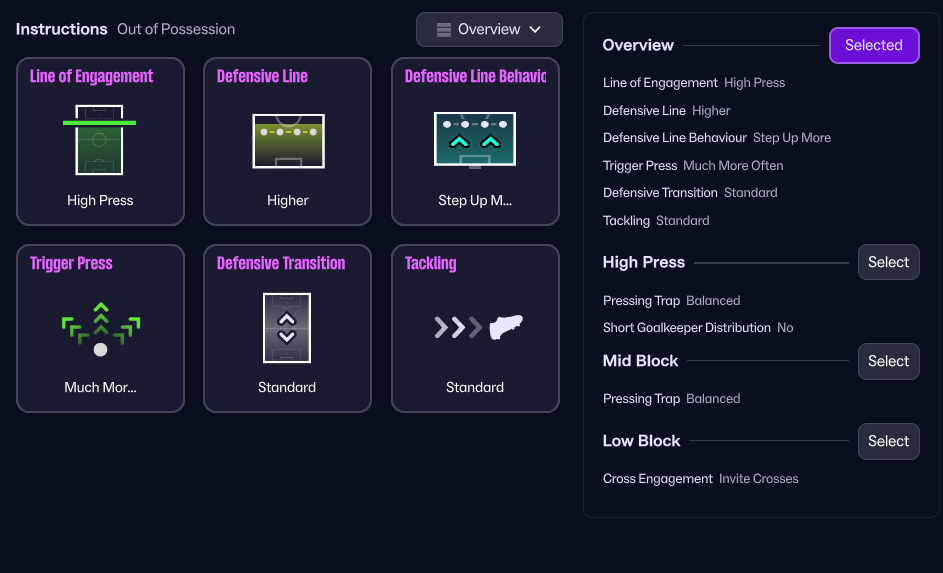Expand the Overview dropdown chevron
The width and height of the screenshot is (943, 573).
point(535,30)
